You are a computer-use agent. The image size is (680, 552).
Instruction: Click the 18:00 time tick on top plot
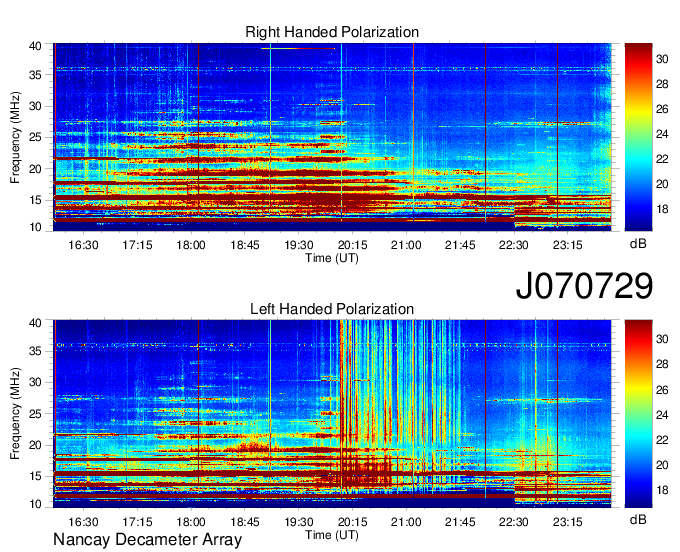(x=191, y=245)
